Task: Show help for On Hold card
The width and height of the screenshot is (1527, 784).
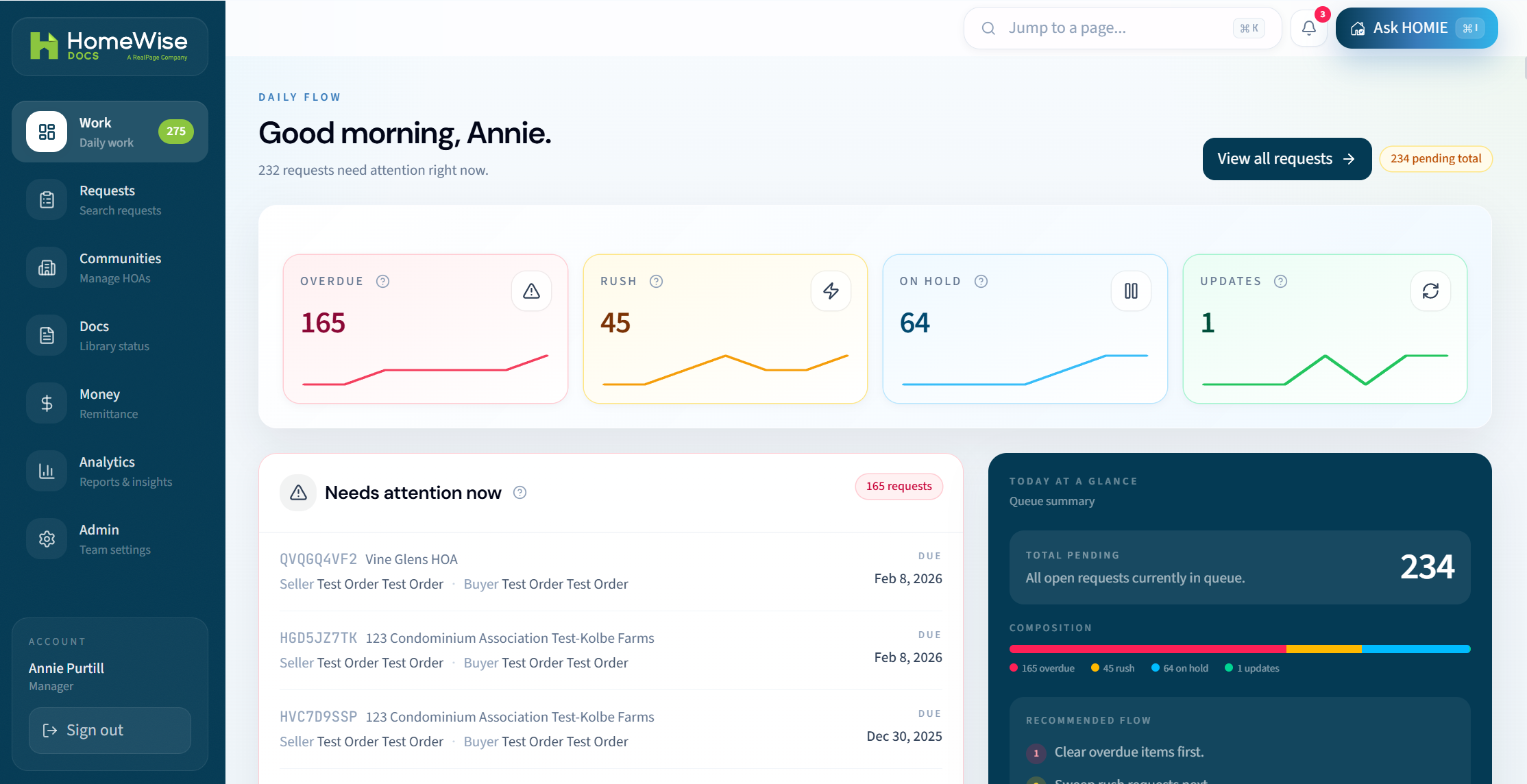Action: click(x=981, y=282)
